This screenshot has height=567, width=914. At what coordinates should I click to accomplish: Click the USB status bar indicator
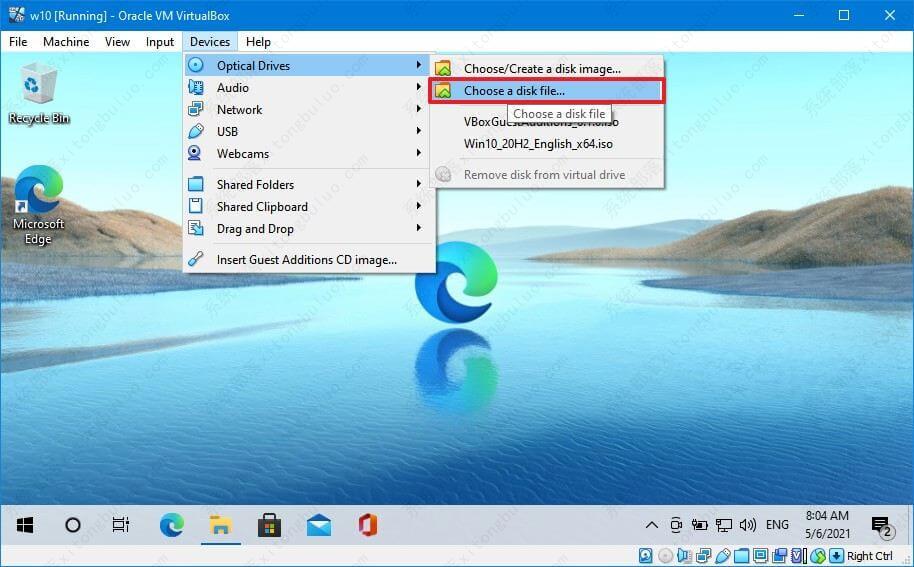[723, 556]
